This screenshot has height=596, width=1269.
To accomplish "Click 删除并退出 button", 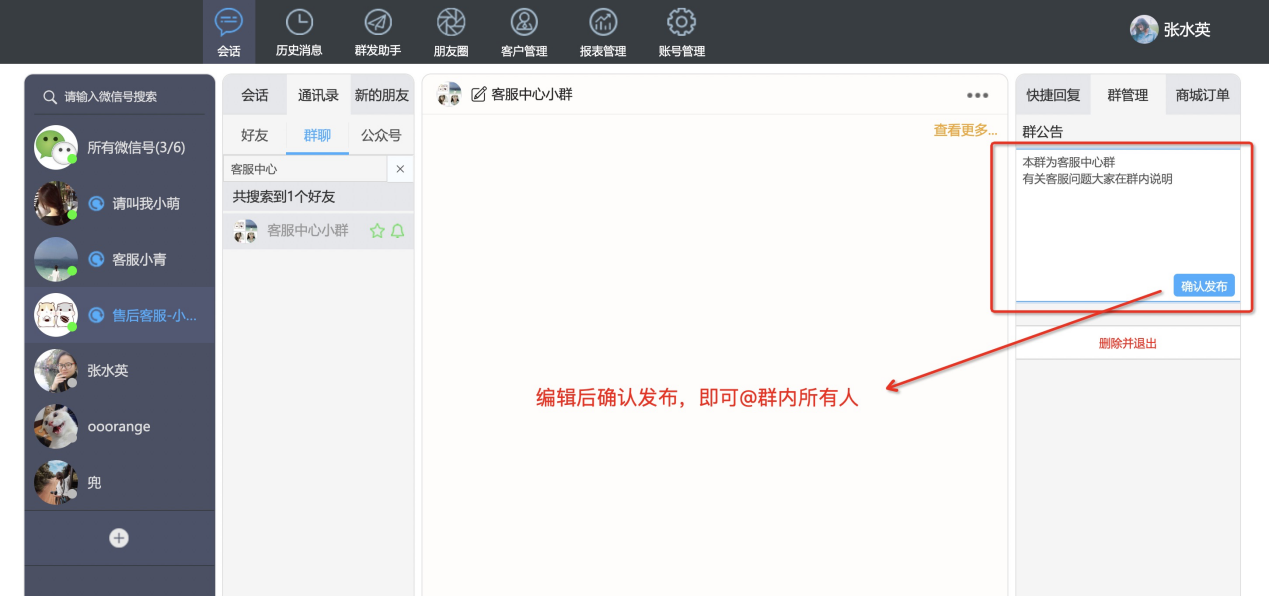I will (1128, 343).
